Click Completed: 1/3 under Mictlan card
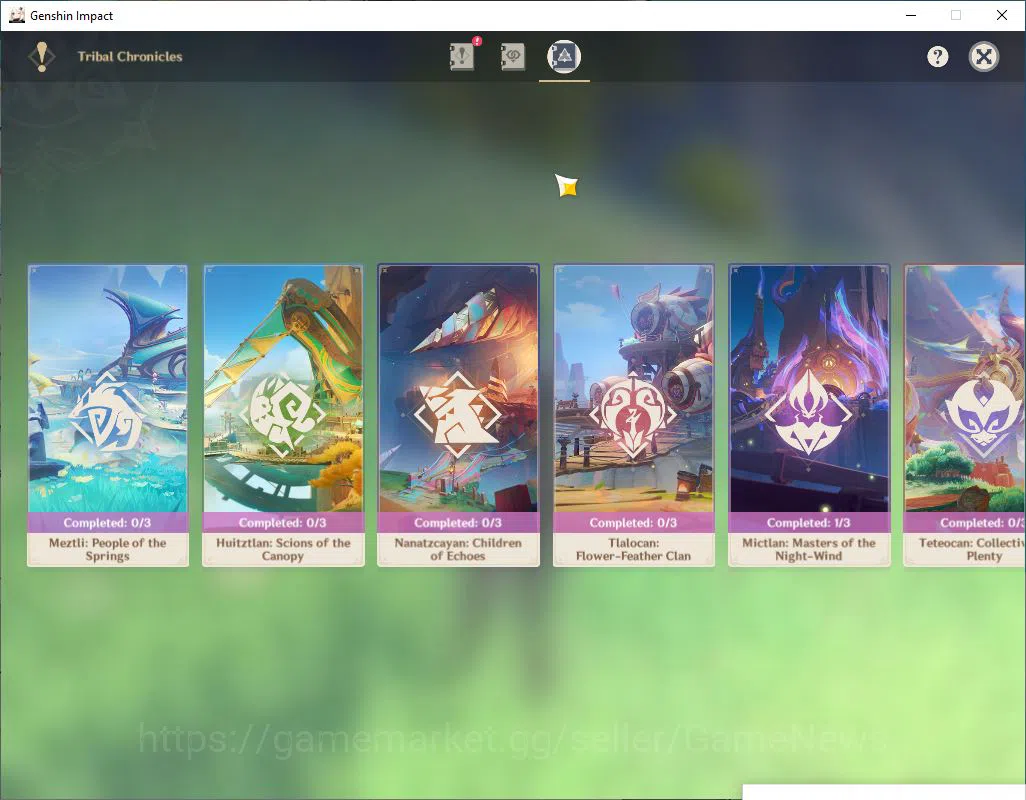 point(809,523)
